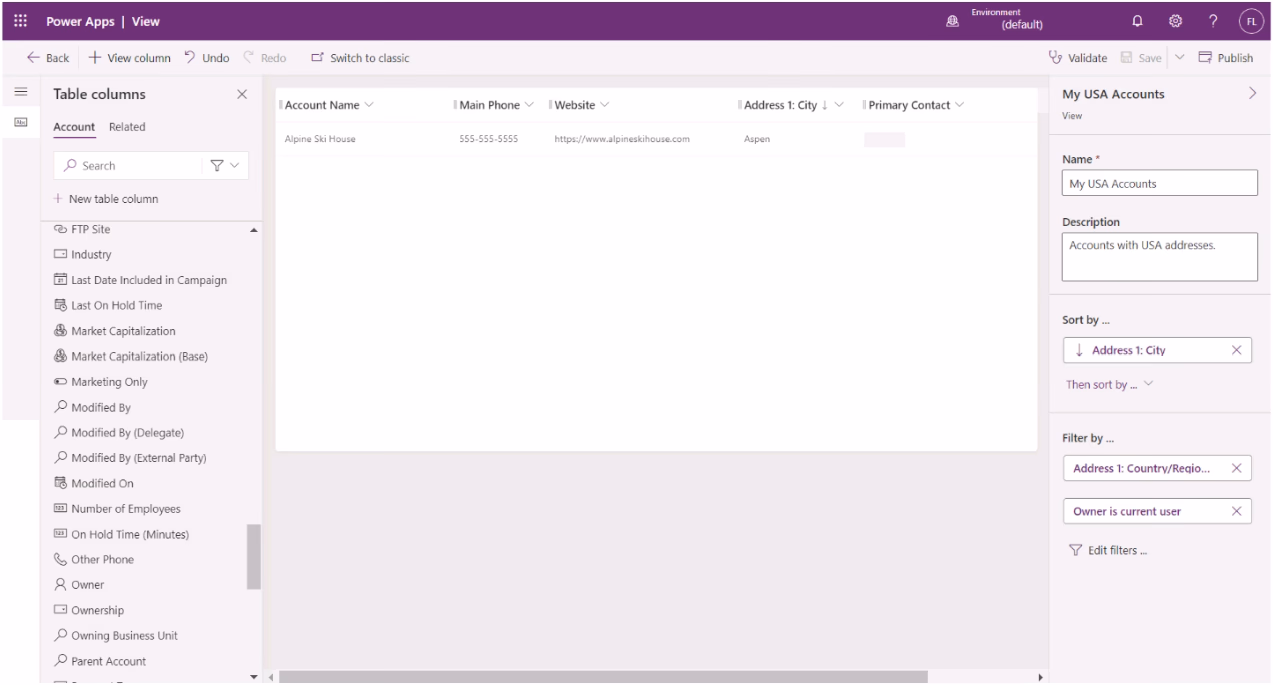Screen dimensions: 1273x685
Task: Click the table columns sidebar icon
Action: pos(20,122)
